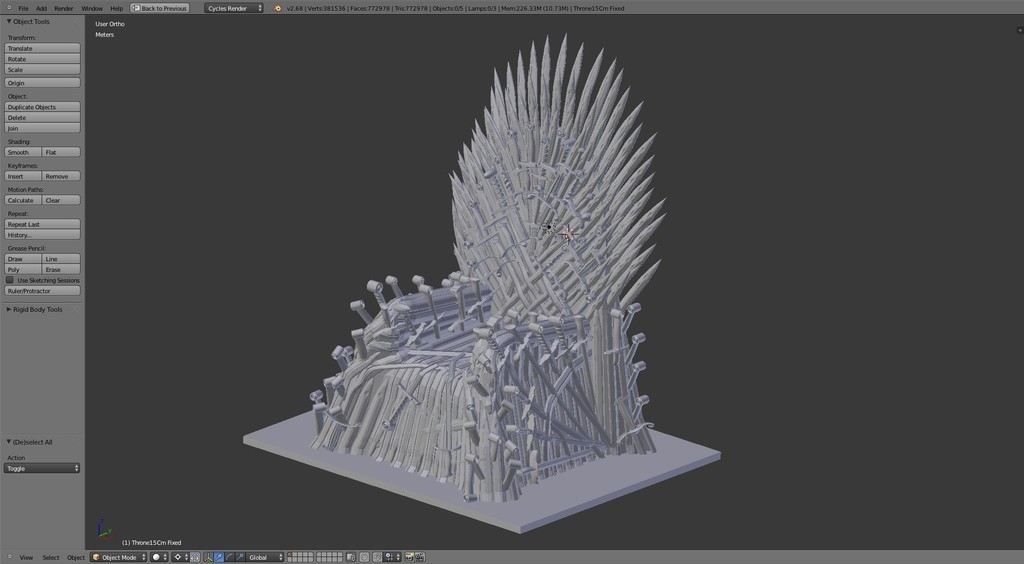Click the Ruler/Protractor button

pyautogui.click(x=42, y=290)
